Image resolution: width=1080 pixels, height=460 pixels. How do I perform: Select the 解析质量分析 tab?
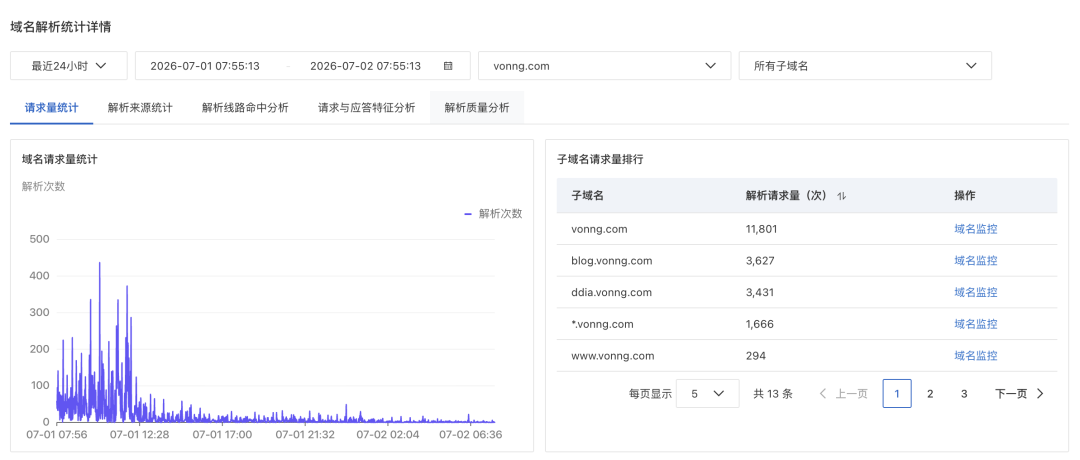pyautogui.click(x=477, y=108)
